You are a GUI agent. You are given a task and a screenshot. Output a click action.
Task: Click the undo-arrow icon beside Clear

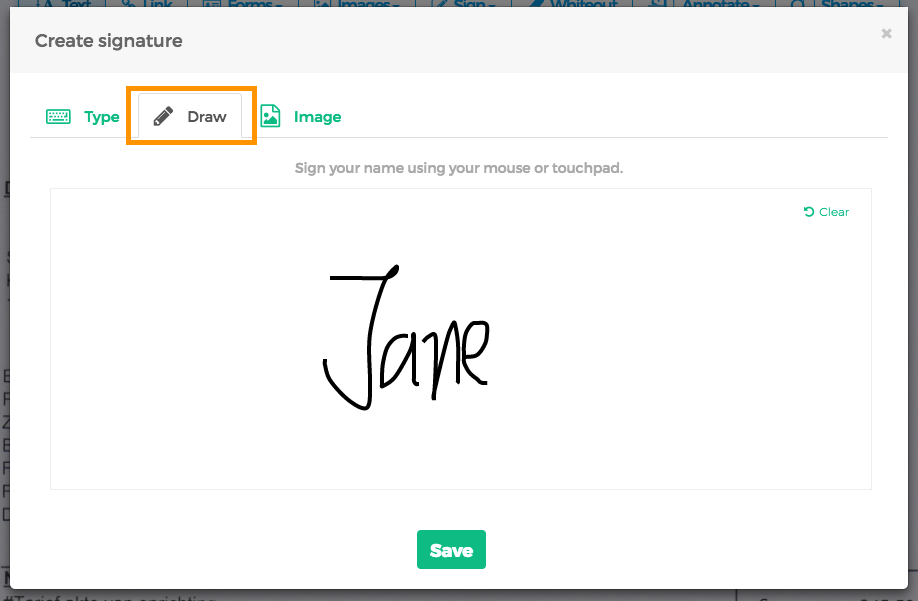click(x=808, y=211)
